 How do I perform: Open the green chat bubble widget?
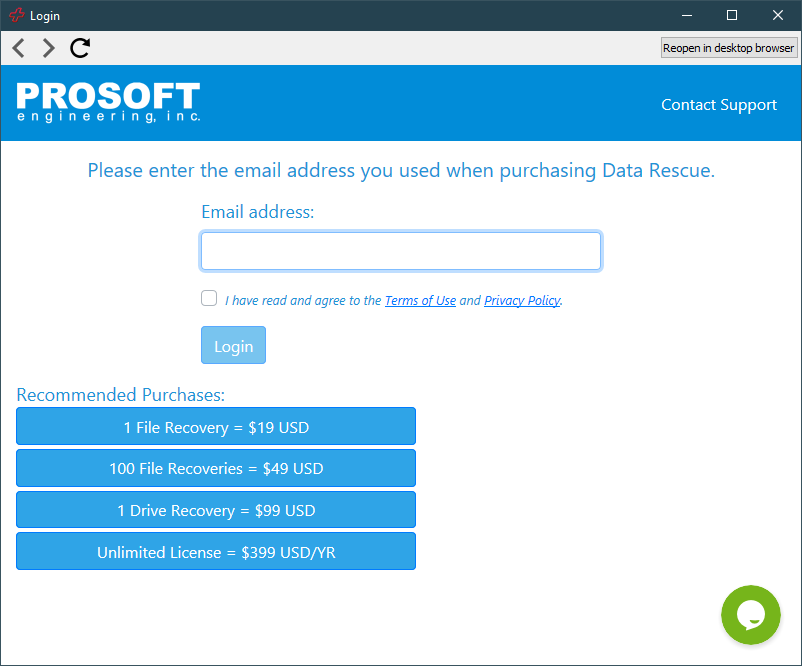750,615
